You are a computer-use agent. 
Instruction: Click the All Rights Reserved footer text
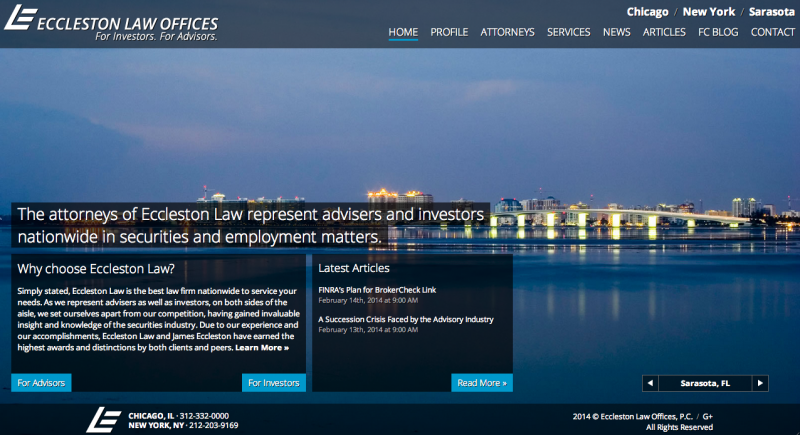(x=679, y=427)
